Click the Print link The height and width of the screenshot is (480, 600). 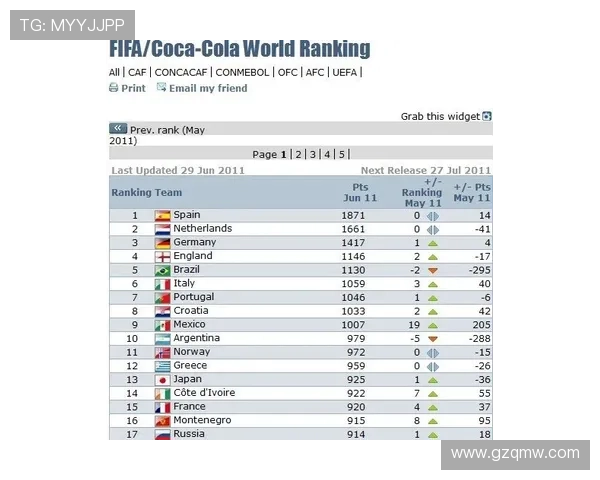pos(133,88)
